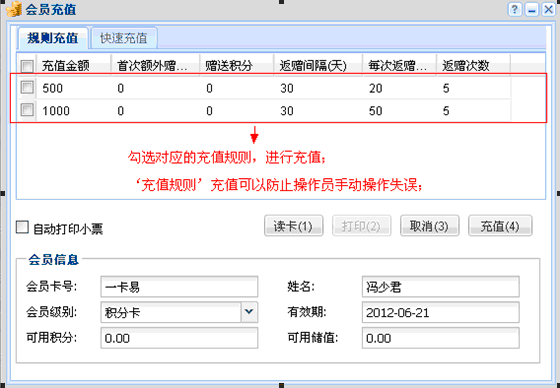Click 返赠间隔 value 30 in 1000 row
This screenshot has width=560, height=388.
click(287, 111)
